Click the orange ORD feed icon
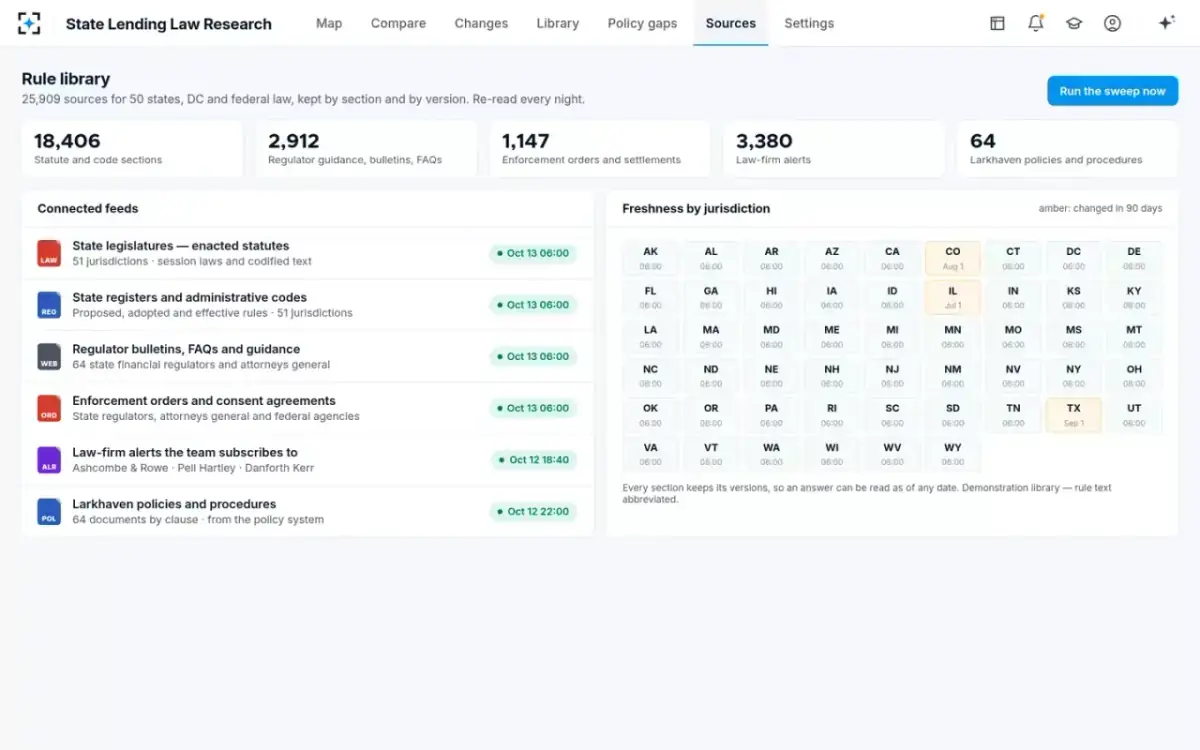 pos(49,408)
